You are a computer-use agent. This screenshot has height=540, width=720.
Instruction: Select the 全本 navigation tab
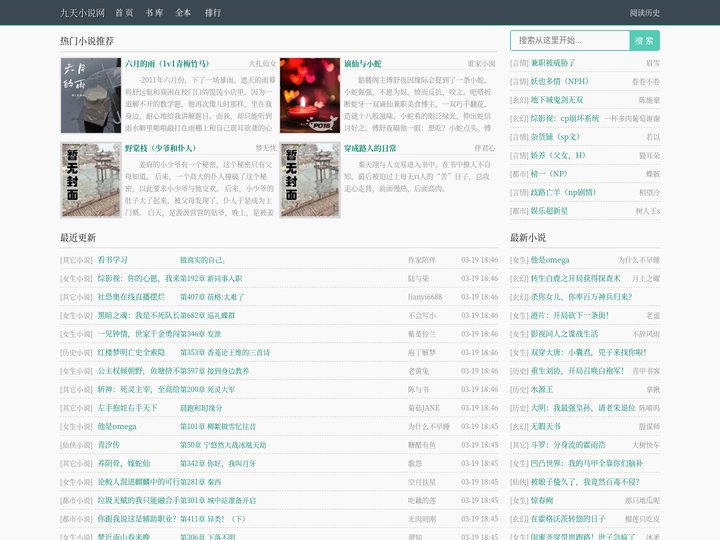click(183, 13)
